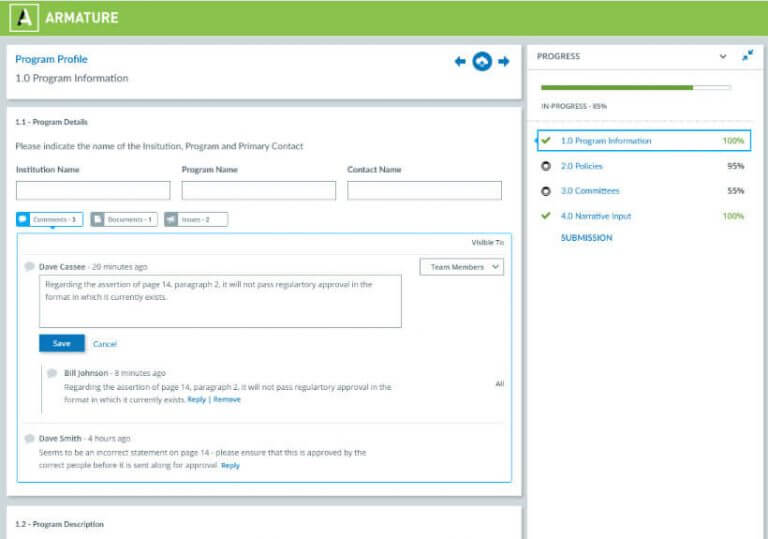Click Dave Smith's comment bubble icon
768x539 pixels.
pyautogui.click(x=29, y=438)
